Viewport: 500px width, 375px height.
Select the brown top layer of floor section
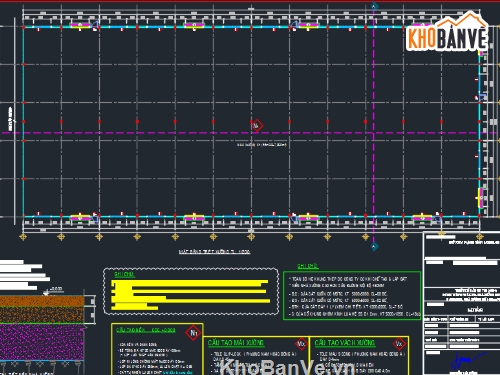click(42, 301)
